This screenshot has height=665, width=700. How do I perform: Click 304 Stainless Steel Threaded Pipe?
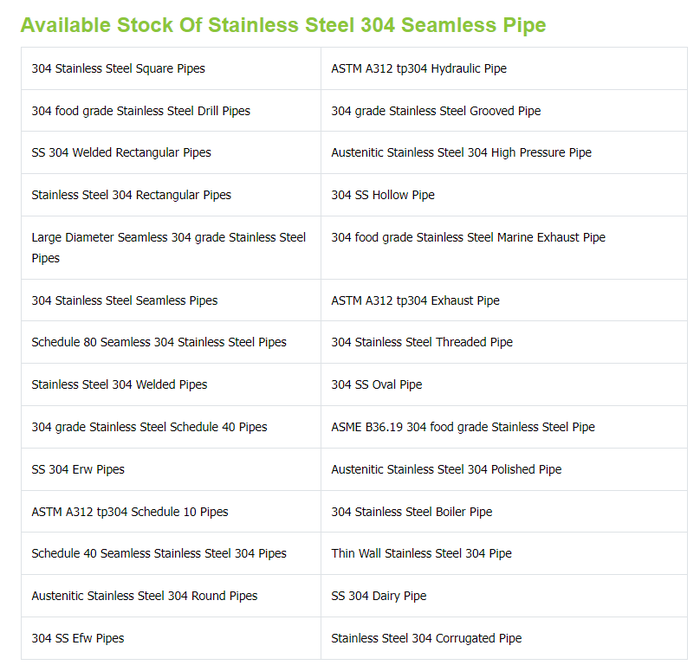pyautogui.click(x=422, y=342)
